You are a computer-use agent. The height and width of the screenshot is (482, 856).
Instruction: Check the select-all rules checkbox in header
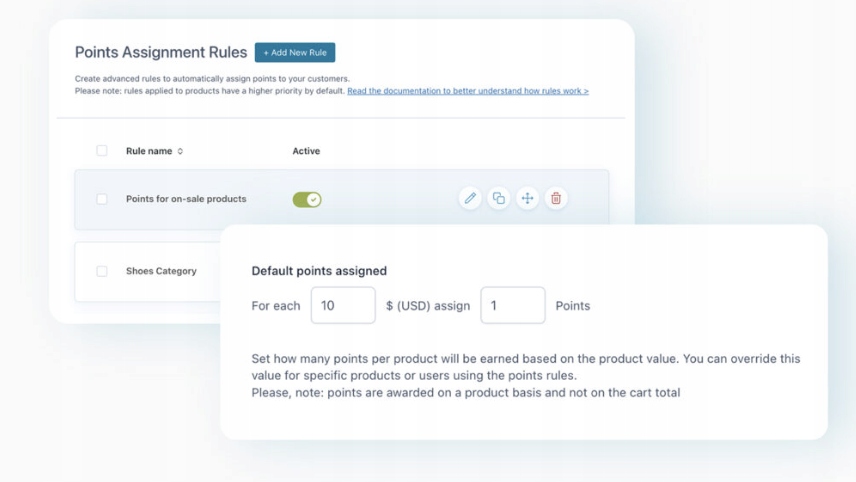tap(102, 151)
